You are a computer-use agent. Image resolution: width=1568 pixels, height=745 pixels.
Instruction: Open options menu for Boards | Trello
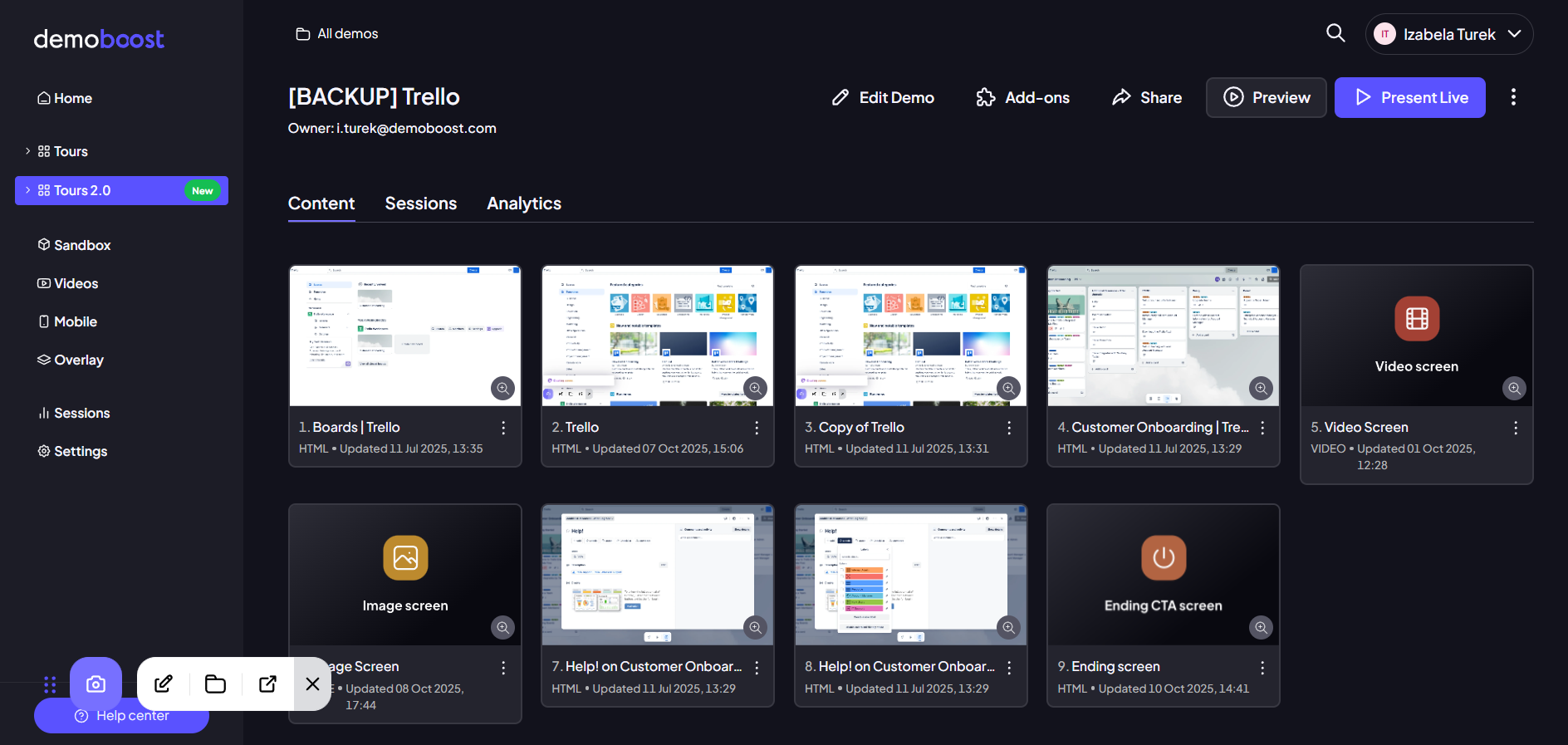(x=503, y=428)
